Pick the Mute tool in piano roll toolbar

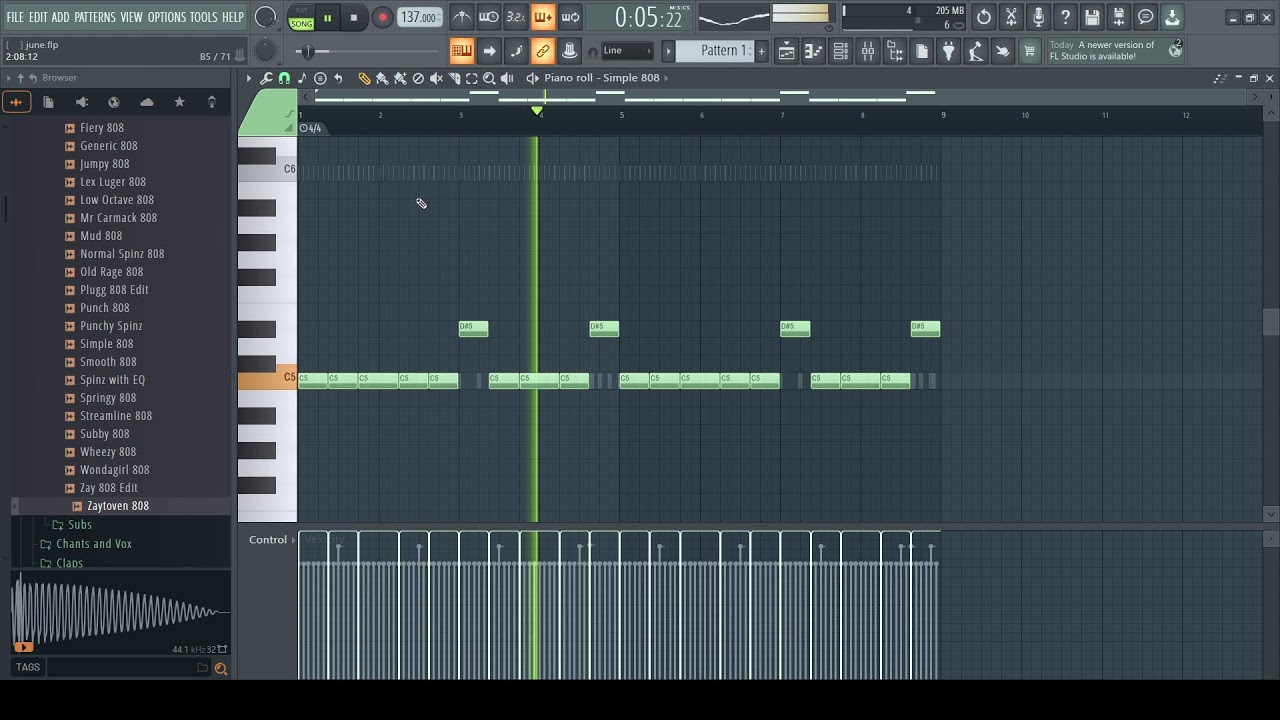[x=436, y=78]
